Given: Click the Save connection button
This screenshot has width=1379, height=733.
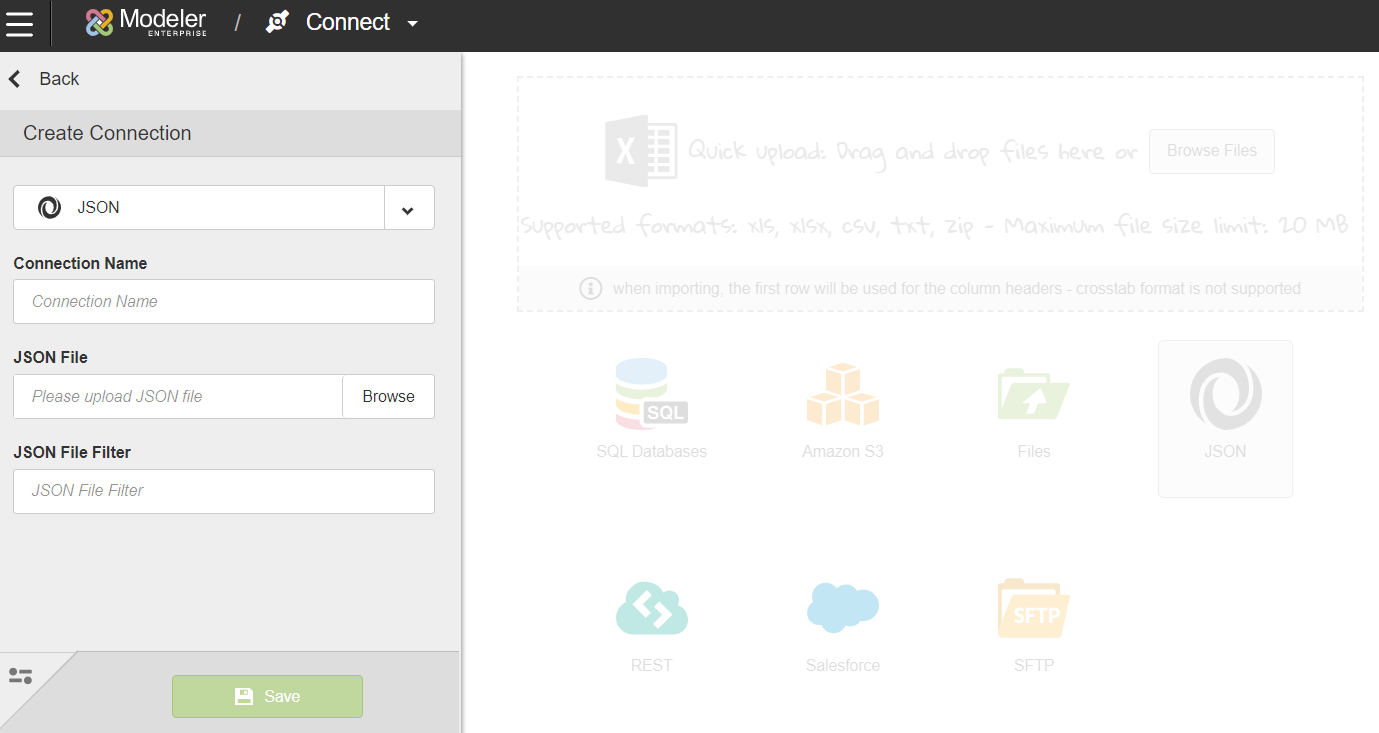Looking at the screenshot, I should [267, 696].
